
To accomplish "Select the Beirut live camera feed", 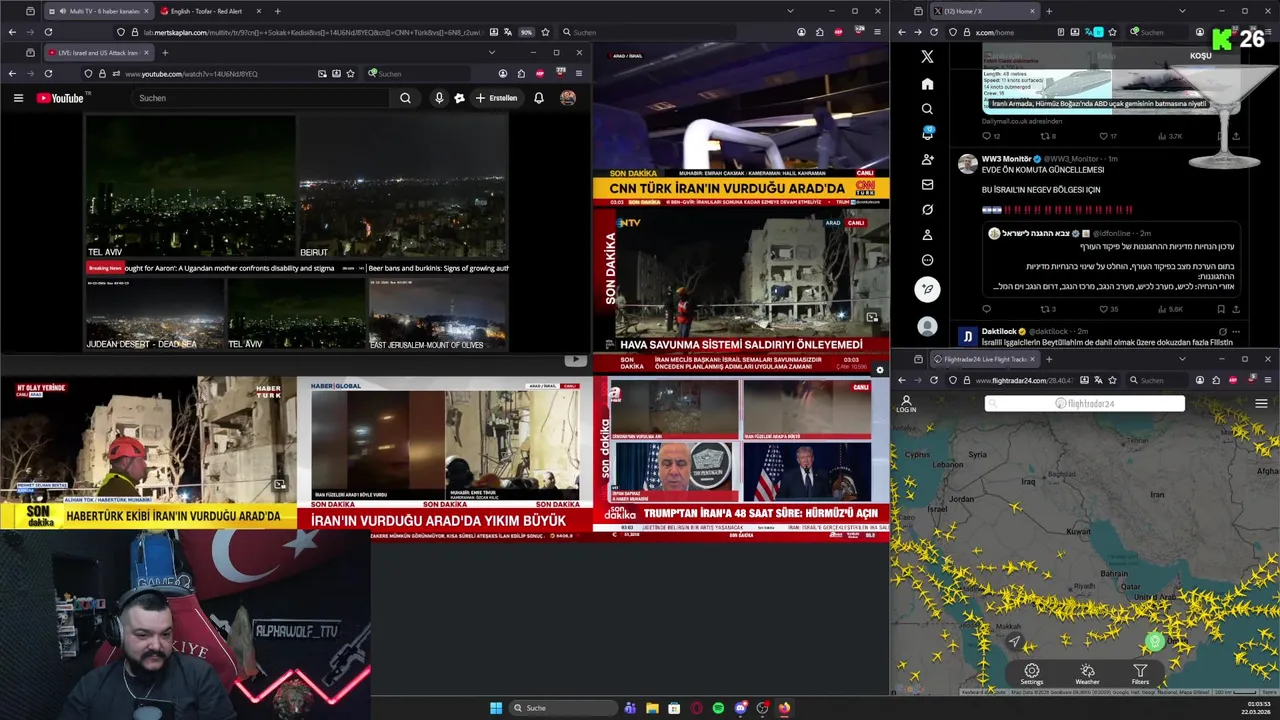I will point(403,187).
